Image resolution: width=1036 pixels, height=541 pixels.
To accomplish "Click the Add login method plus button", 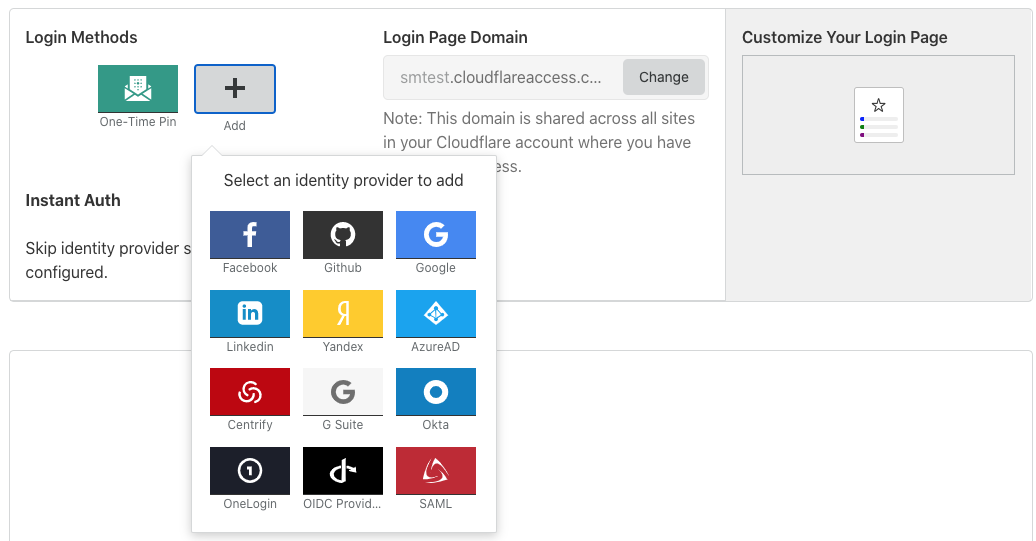I will pyautogui.click(x=235, y=89).
